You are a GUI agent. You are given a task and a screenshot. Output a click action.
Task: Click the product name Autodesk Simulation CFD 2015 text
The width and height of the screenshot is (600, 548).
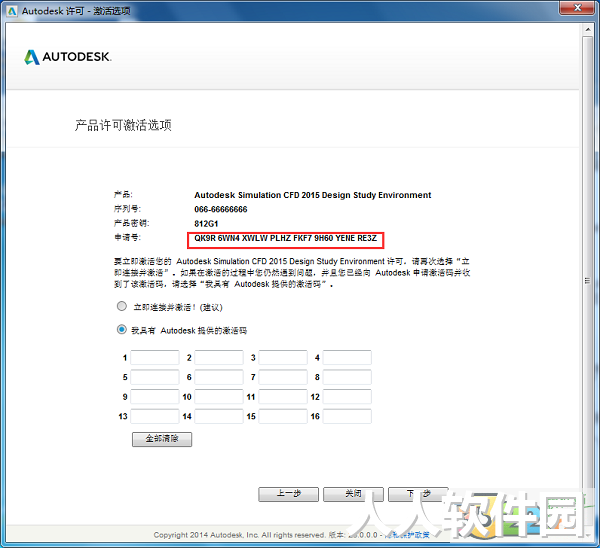(x=313, y=195)
